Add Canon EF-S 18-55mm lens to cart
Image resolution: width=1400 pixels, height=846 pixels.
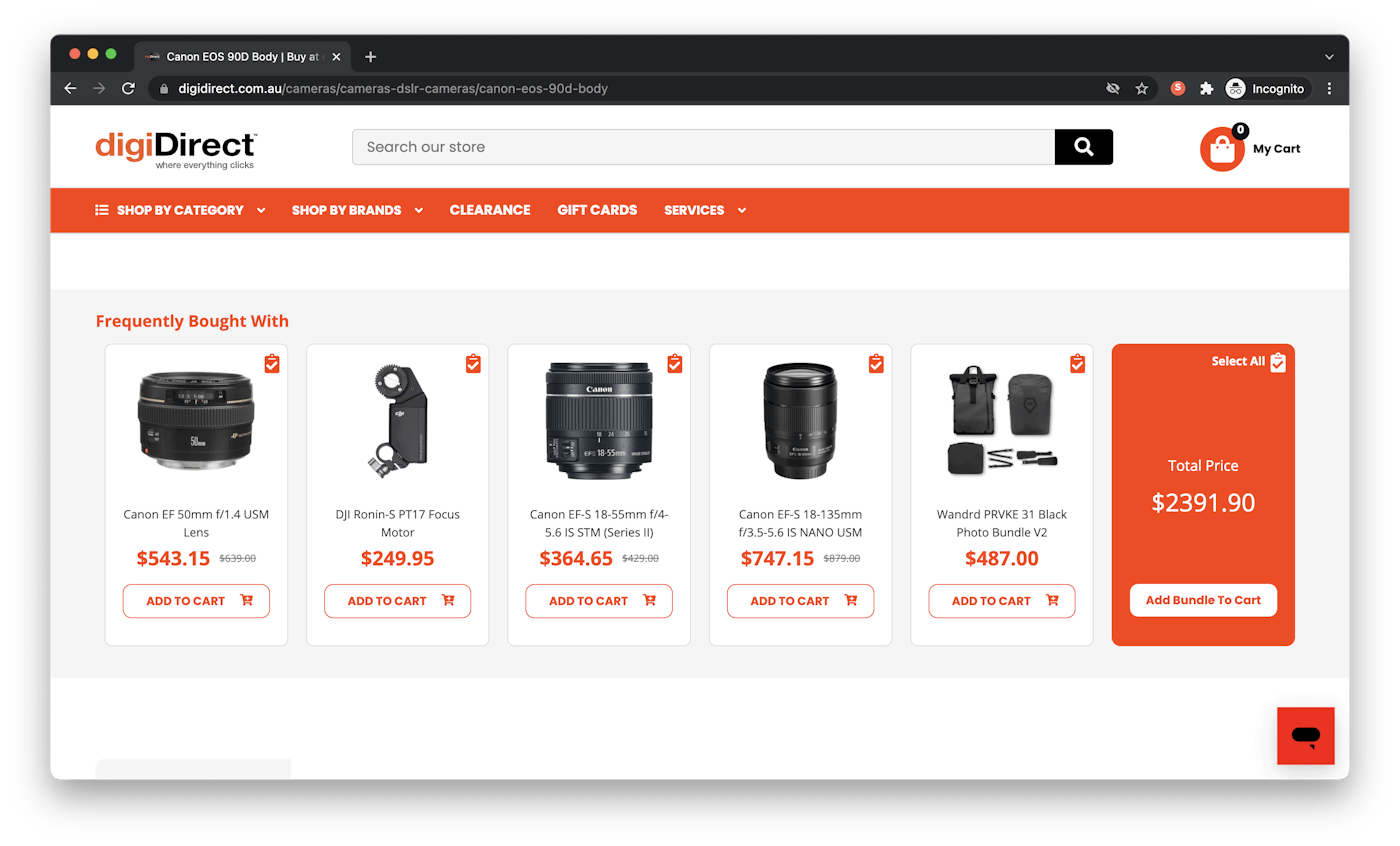(x=599, y=601)
